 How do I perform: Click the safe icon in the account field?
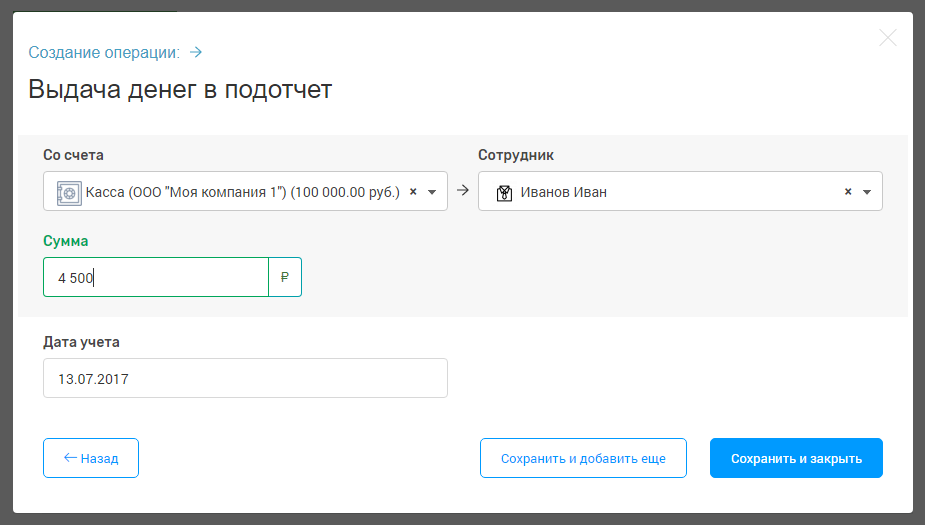[68, 192]
